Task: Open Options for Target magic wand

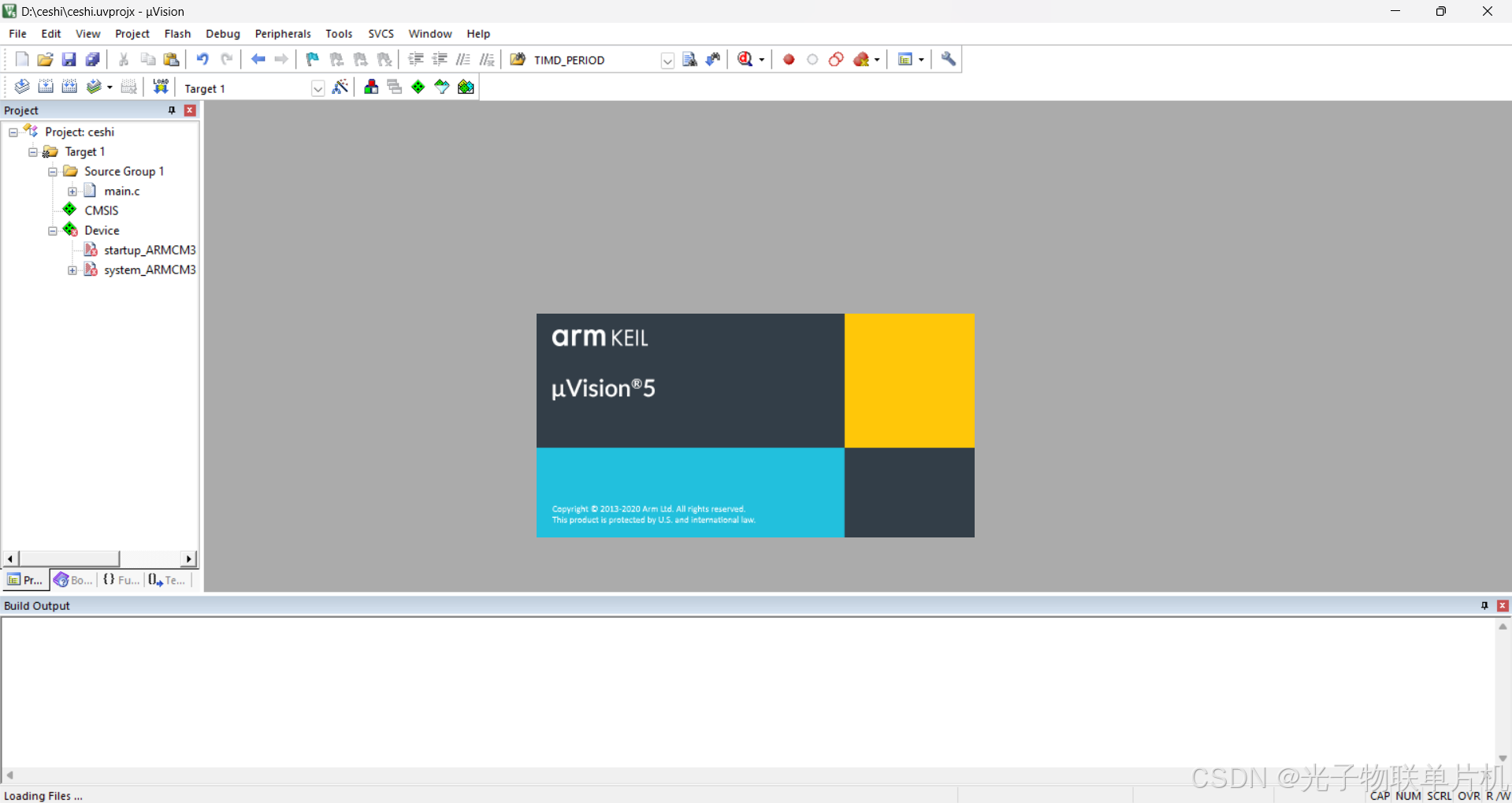Action: coord(340,87)
